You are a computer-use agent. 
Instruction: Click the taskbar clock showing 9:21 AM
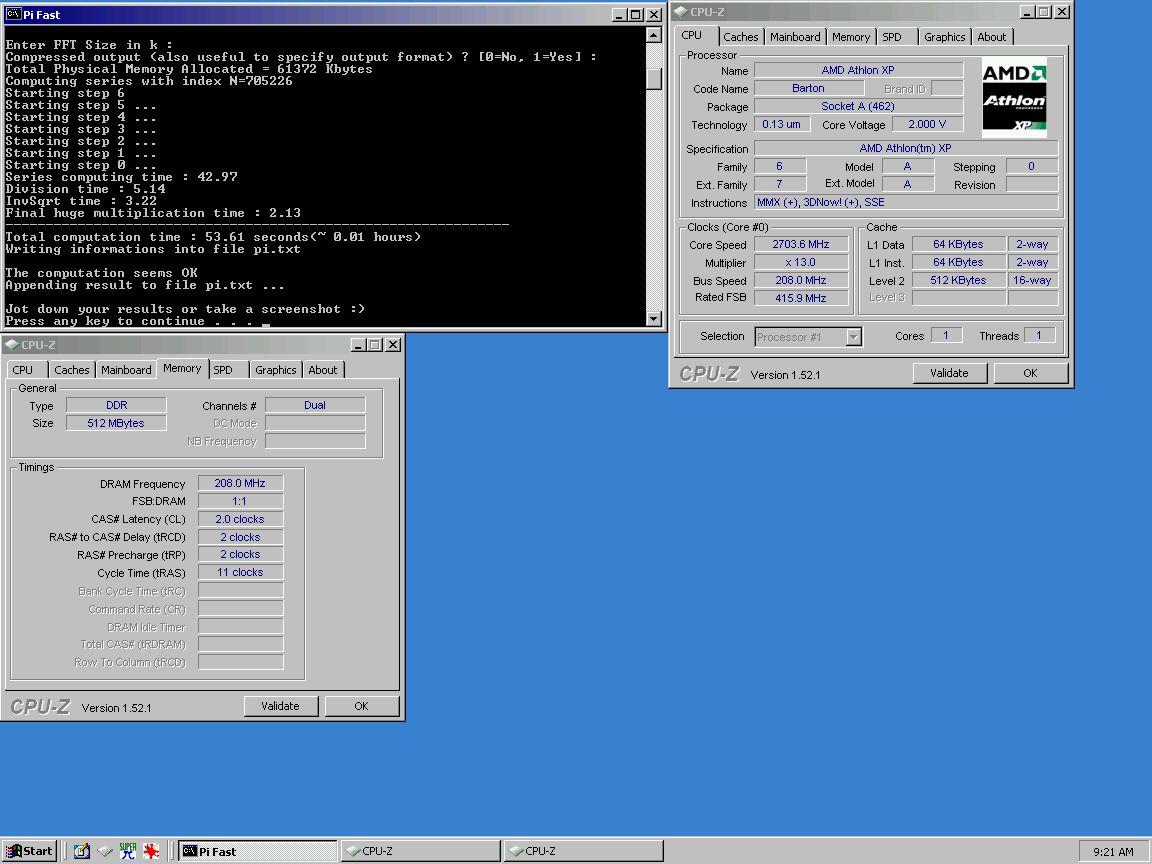tap(1113, 852)
